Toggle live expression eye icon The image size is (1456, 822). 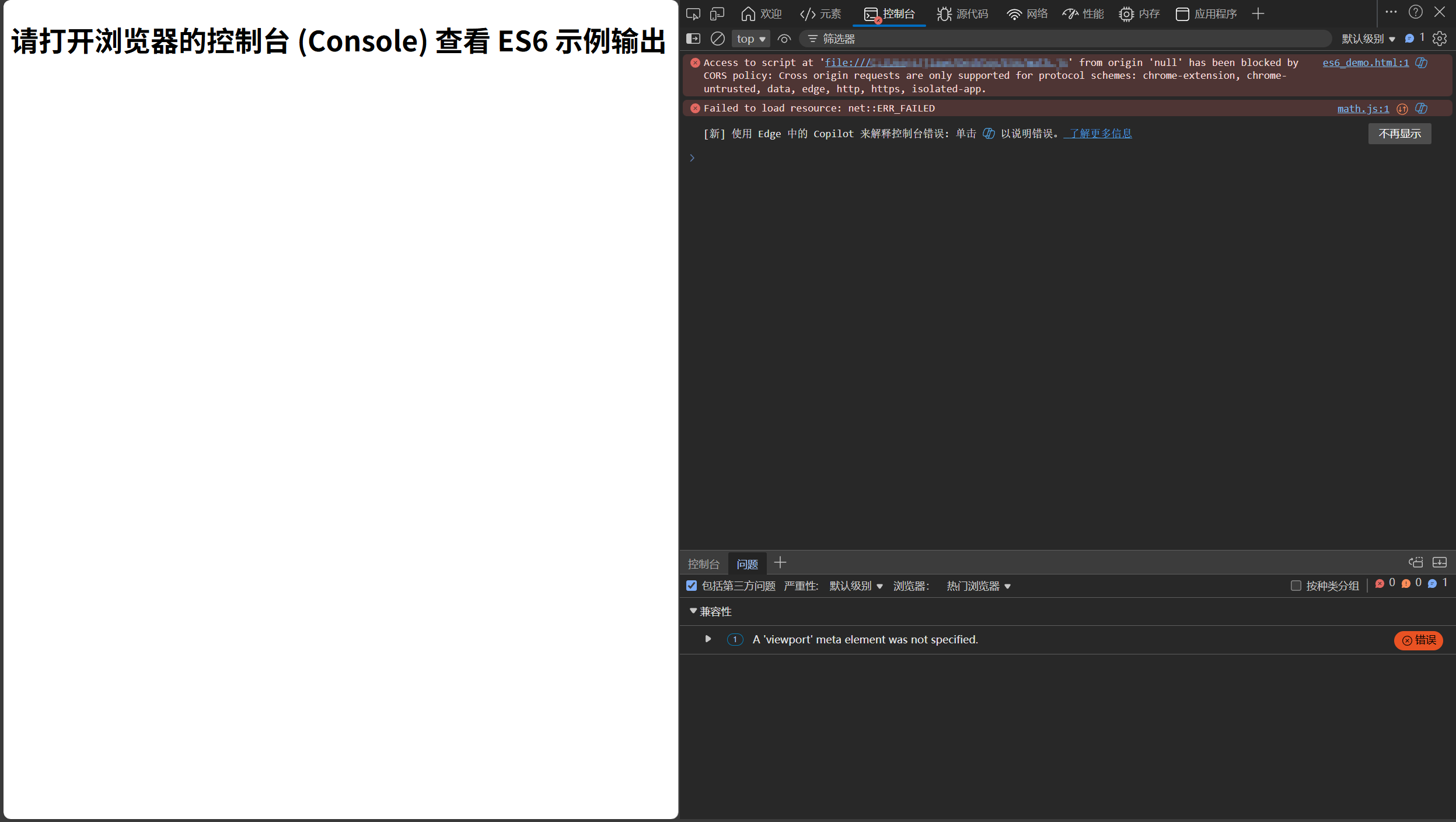pos(784,39)
